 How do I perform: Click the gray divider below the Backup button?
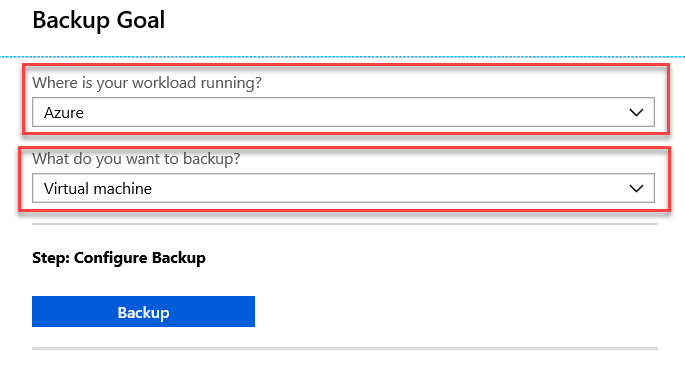coord(345,348)
